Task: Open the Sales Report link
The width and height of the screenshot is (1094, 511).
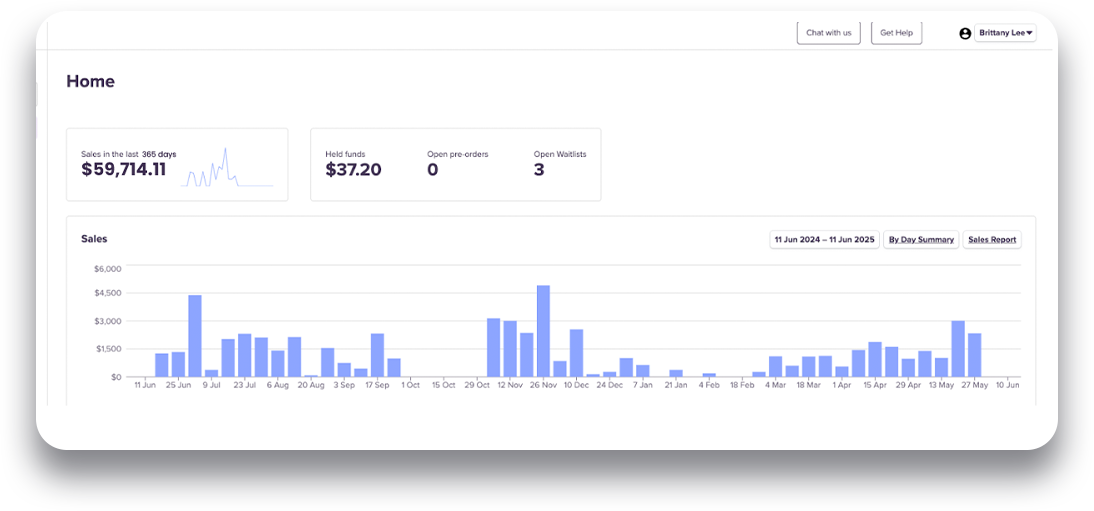Action: coord(992,239)
